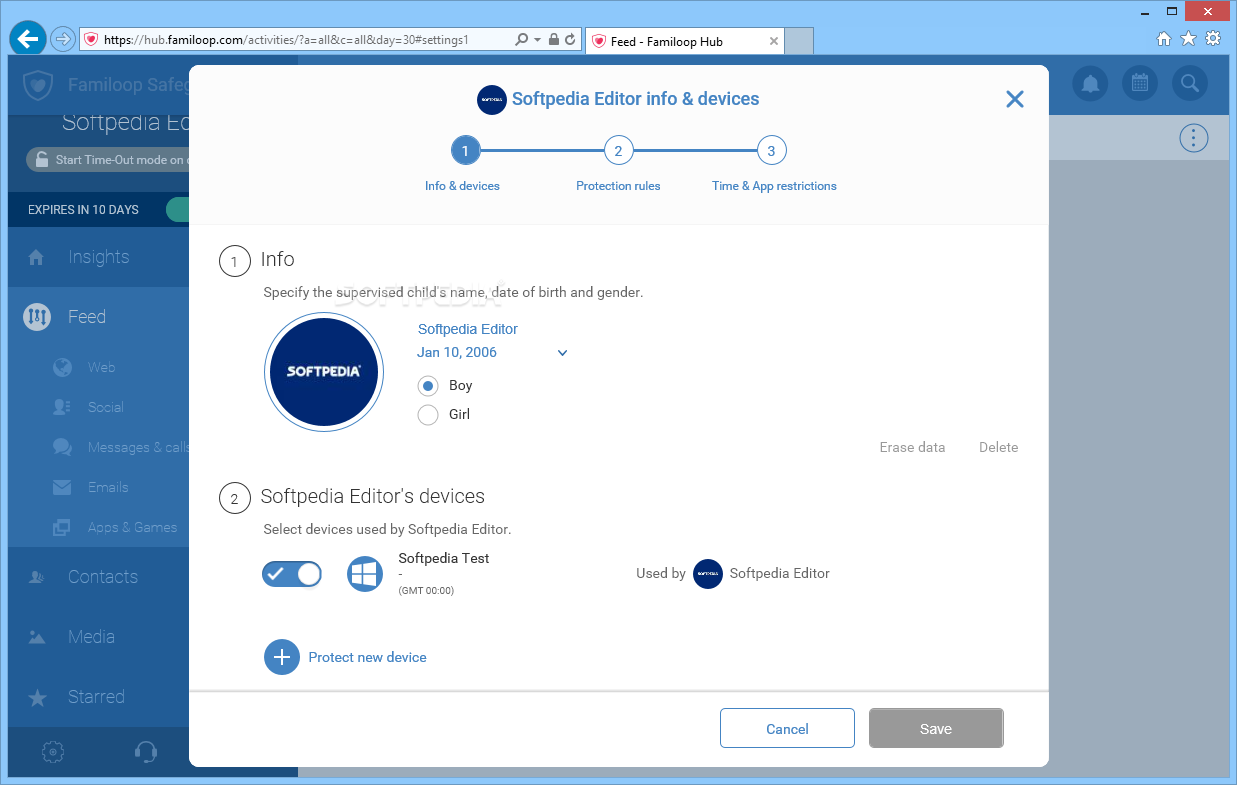Click Protect new device link
The image size is (1237, 785).
367,657
